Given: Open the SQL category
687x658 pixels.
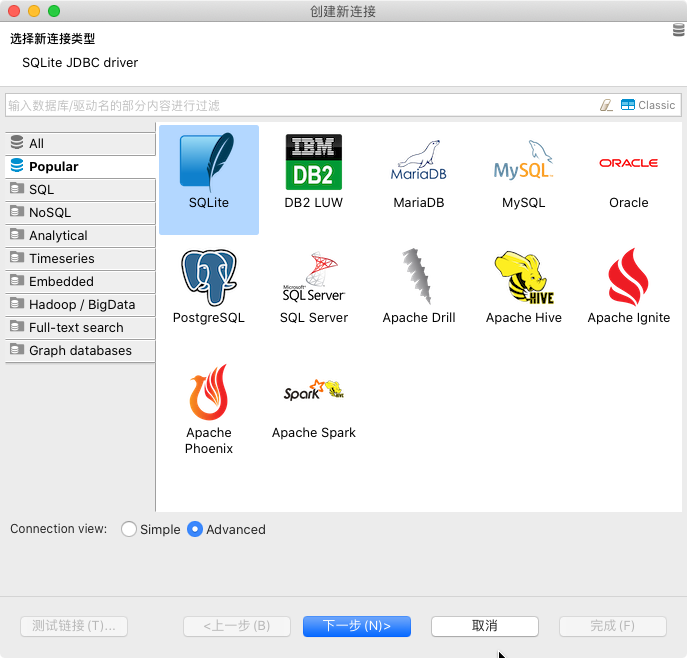Looking at the screenshot, I should tap(81, 190).
